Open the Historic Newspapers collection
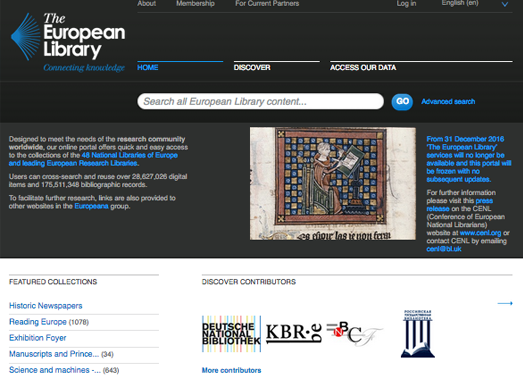 point(46,306)
